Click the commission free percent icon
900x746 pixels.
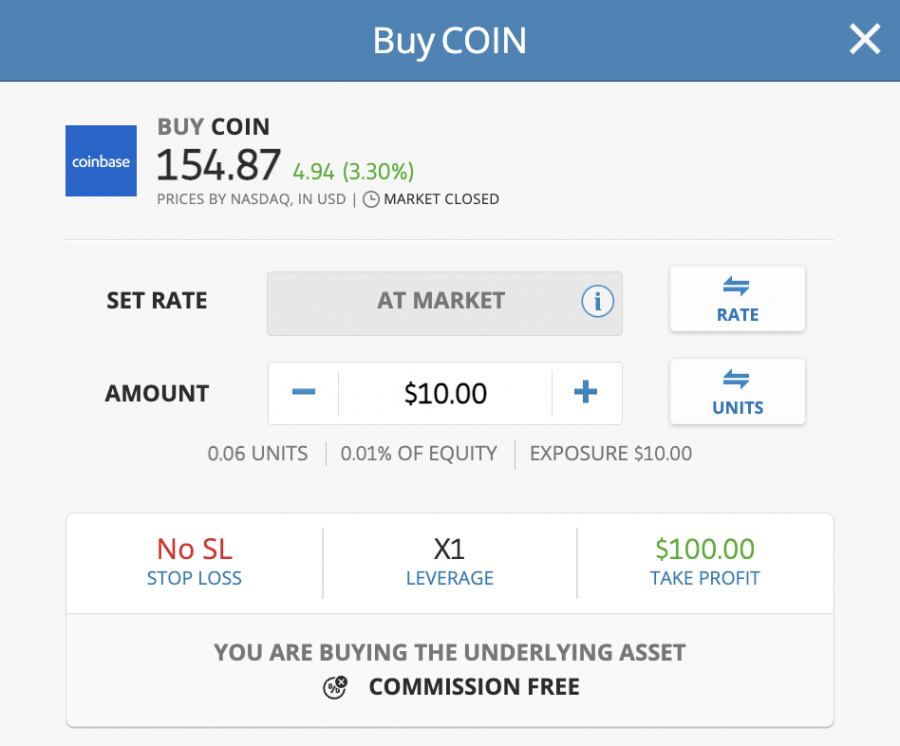point(335,687)
